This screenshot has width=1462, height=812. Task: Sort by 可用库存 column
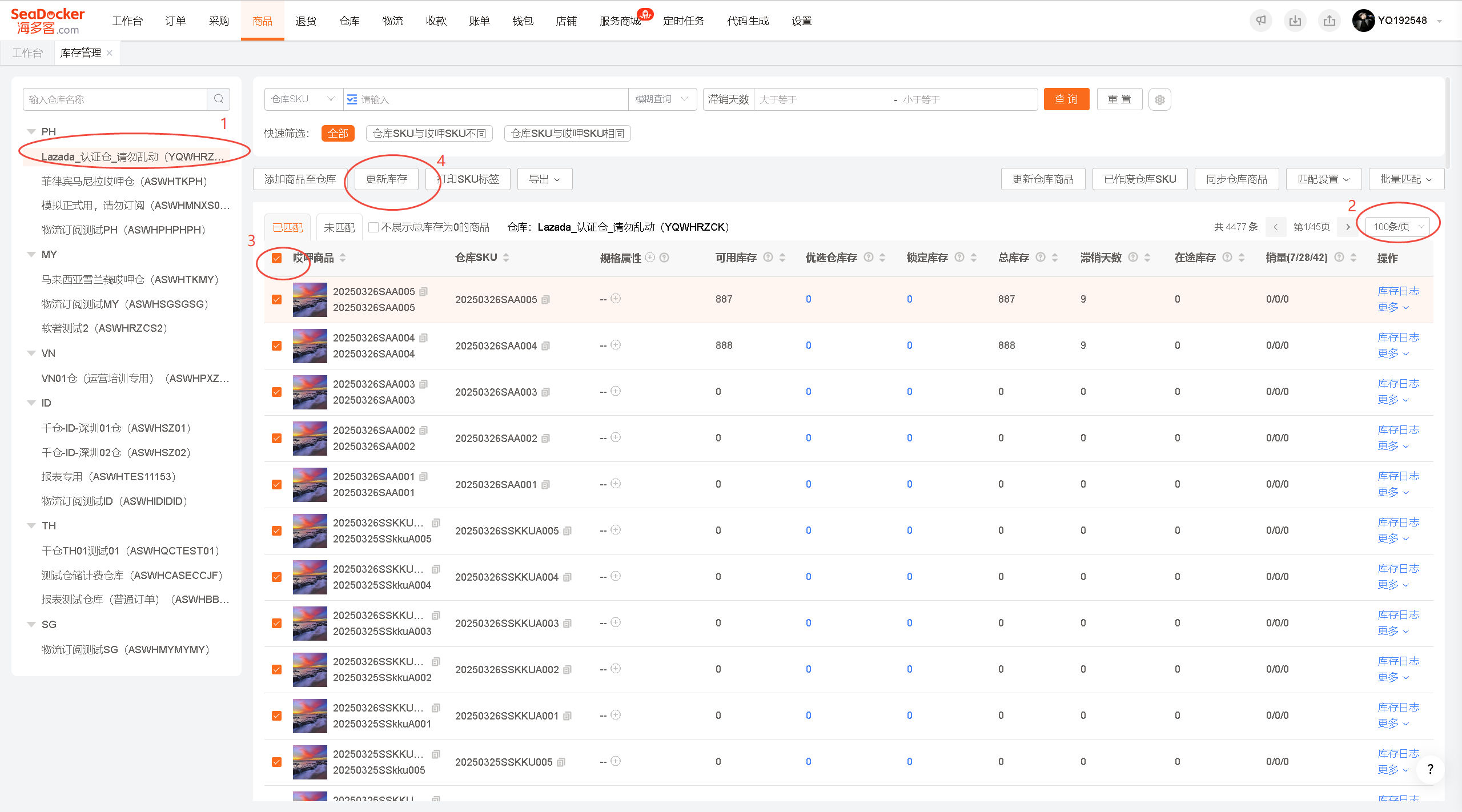click(x=782, y=258)
